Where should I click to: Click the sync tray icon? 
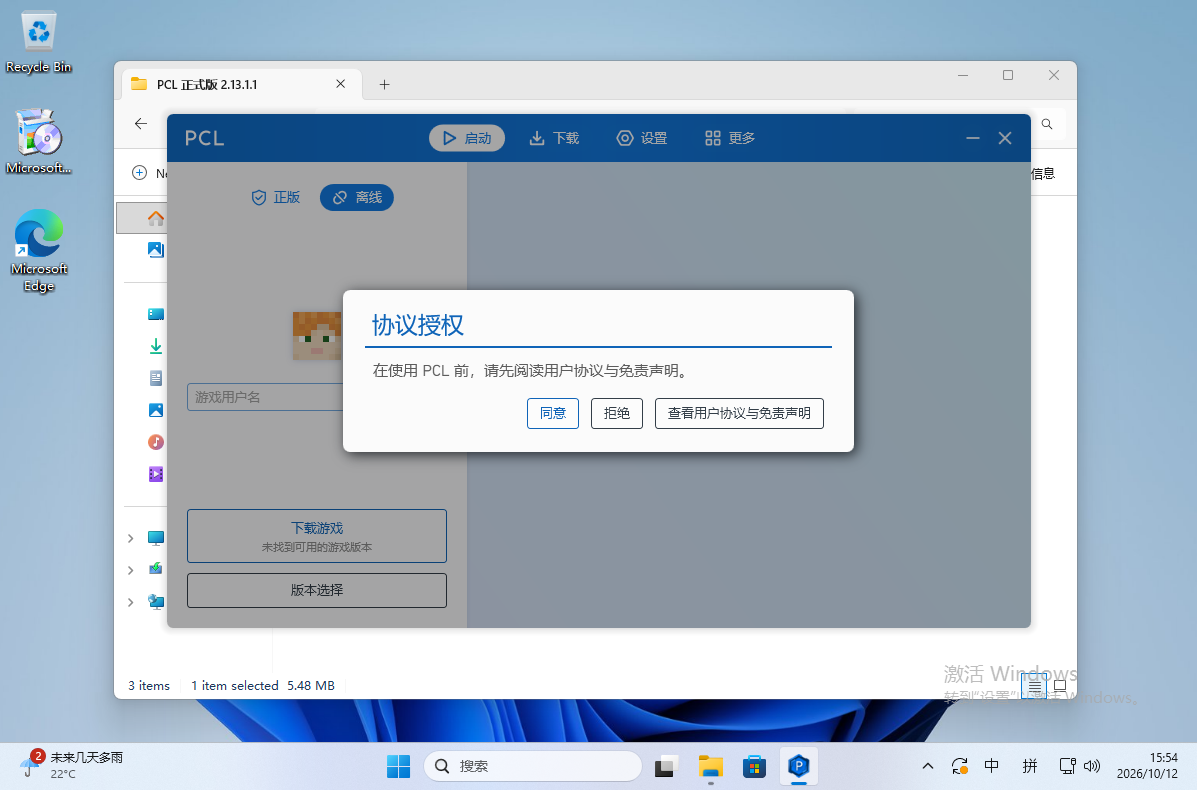point(960,766)
